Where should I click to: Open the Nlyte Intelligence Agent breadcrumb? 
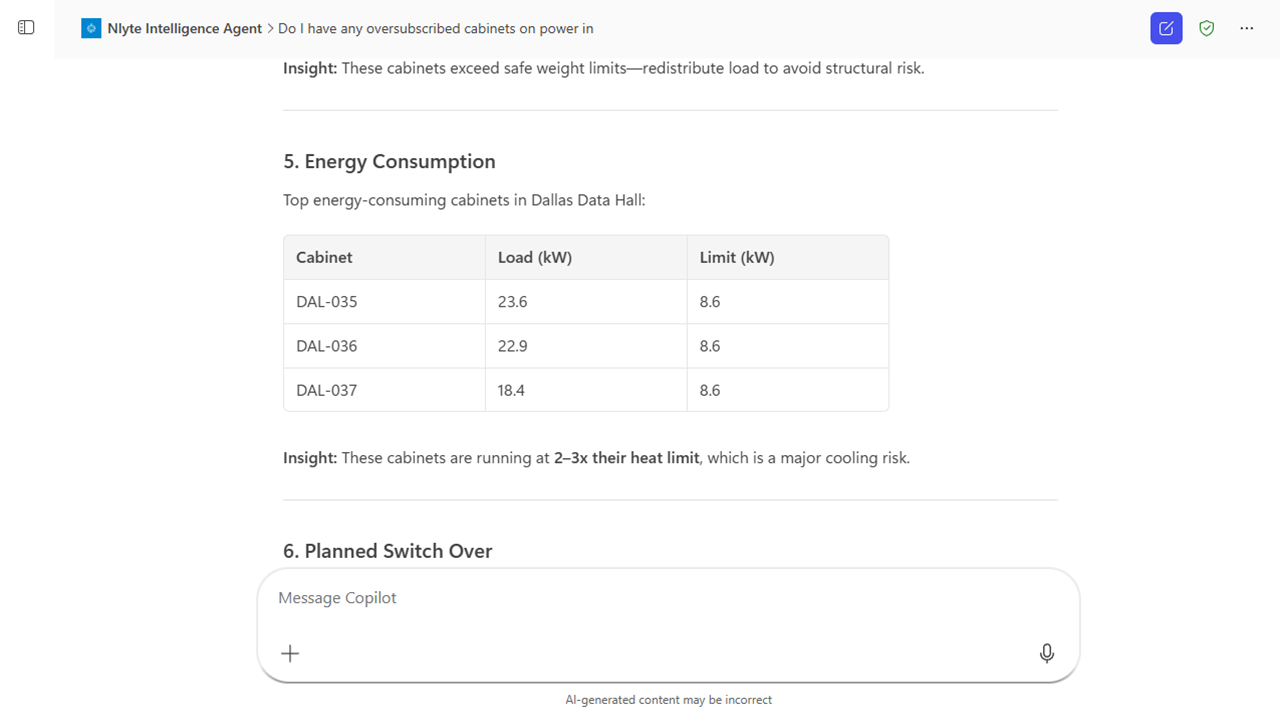pyautogui.click(x=185, y=28)
